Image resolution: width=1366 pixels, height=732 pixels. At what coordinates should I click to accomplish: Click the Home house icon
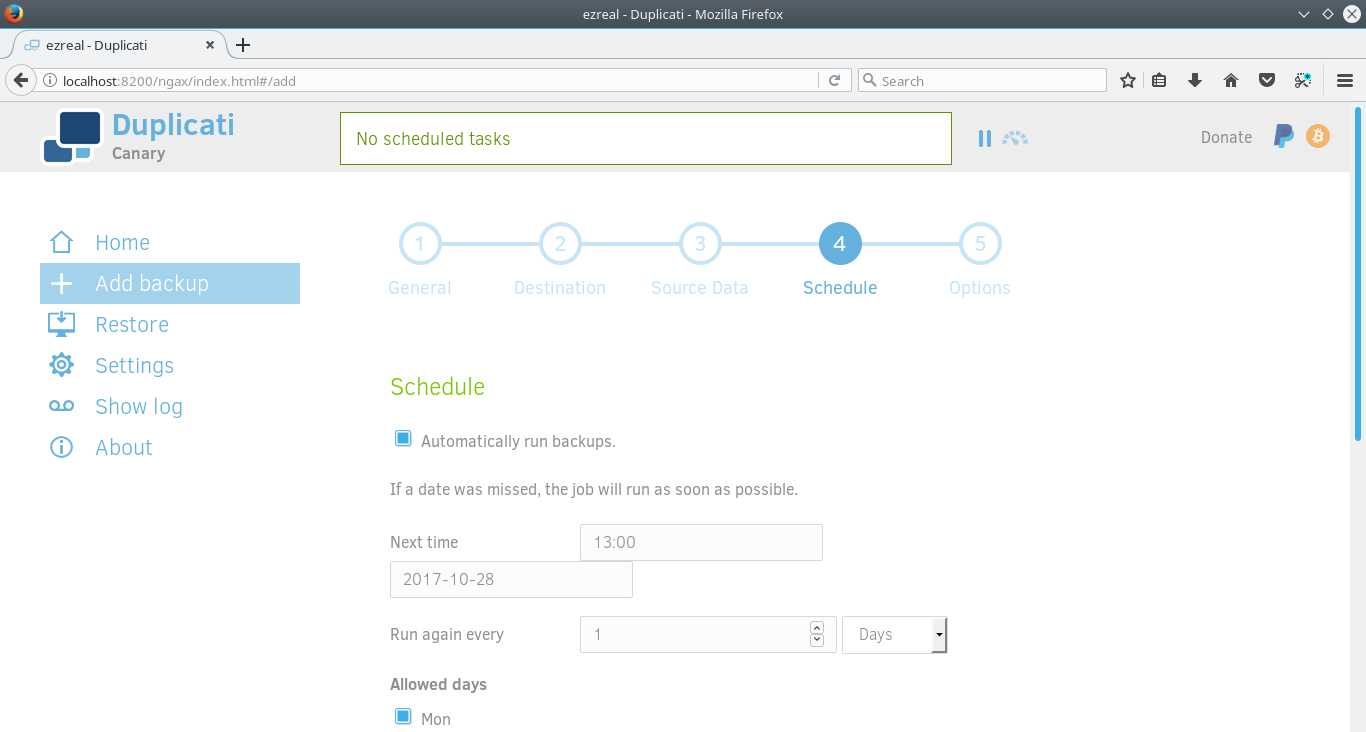[61, 242]
